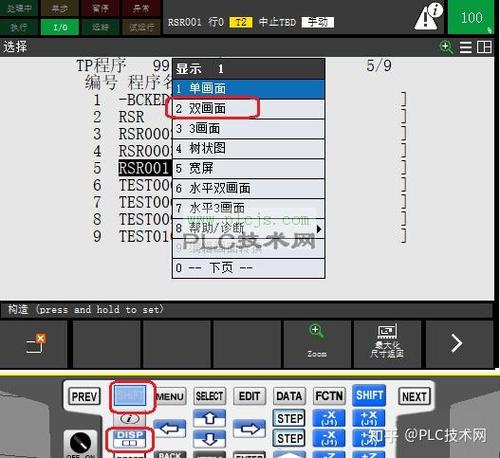Click the SELECT key
Viewport: 500px width, 458px height.
pyautogui.click(x=209, y=396)
